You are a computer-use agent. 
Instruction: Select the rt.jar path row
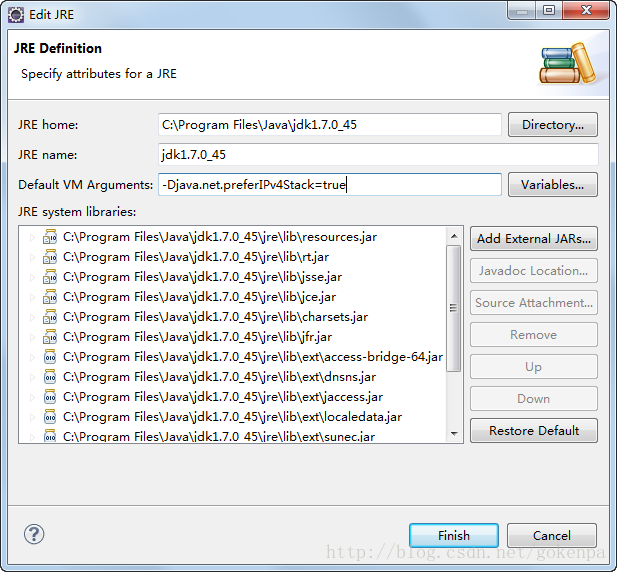tap(196, 257)
